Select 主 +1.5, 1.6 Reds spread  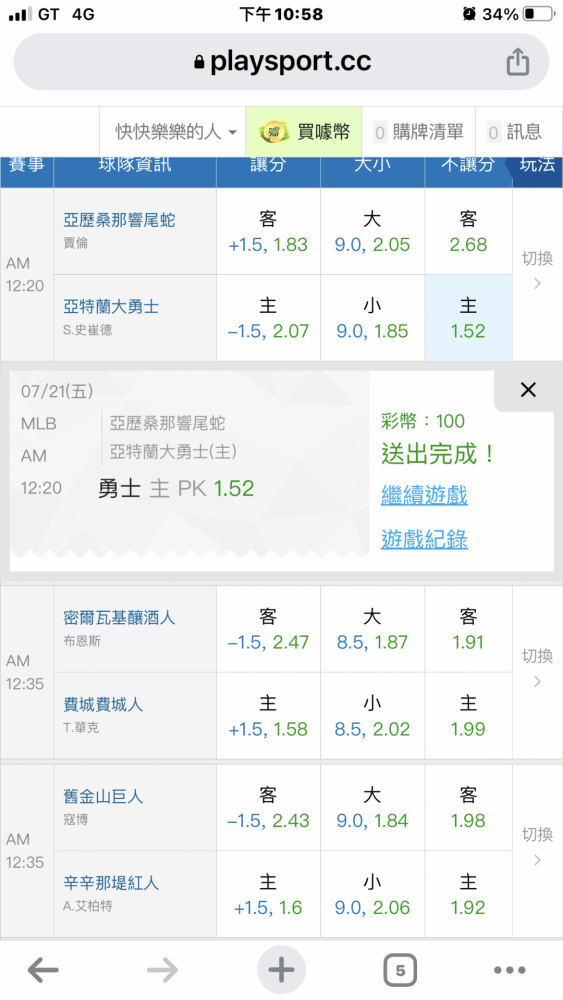pos(268,894)
